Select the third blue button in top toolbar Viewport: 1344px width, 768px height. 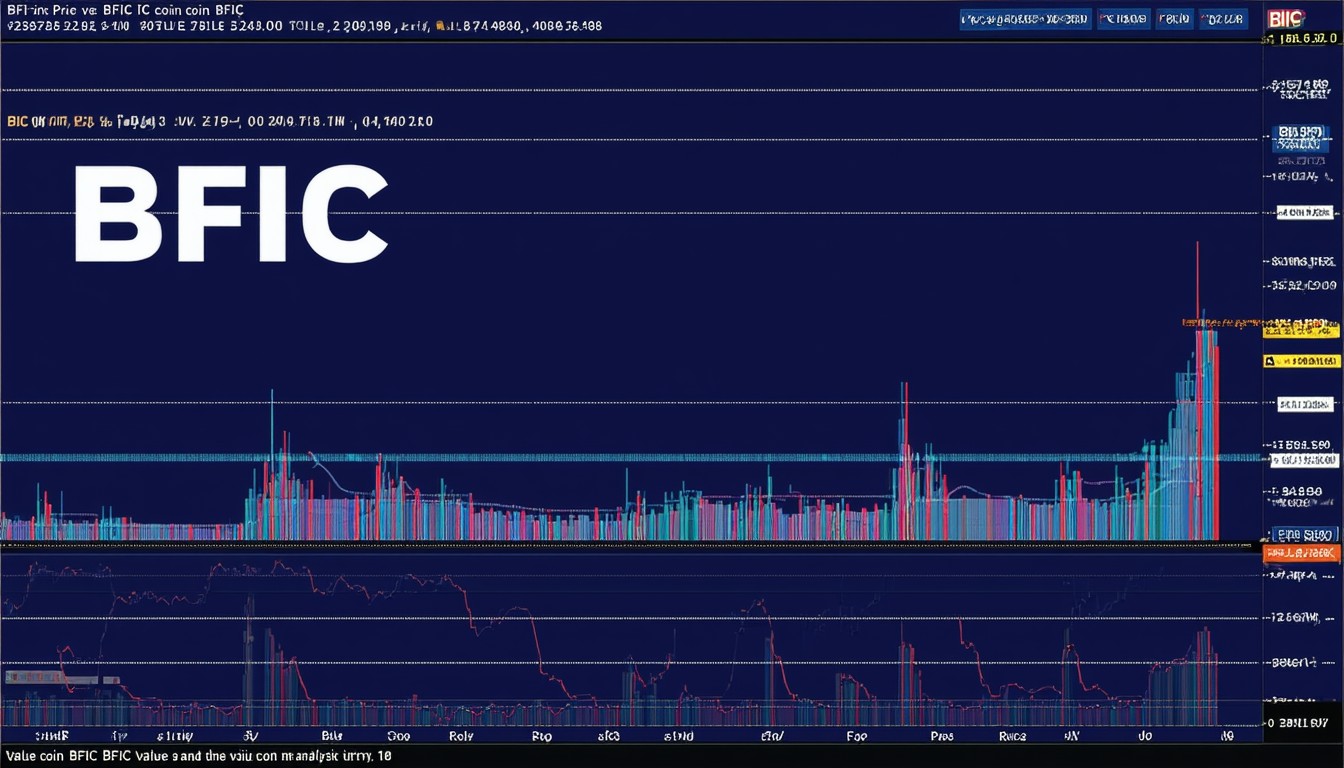tap(1173, 19)
